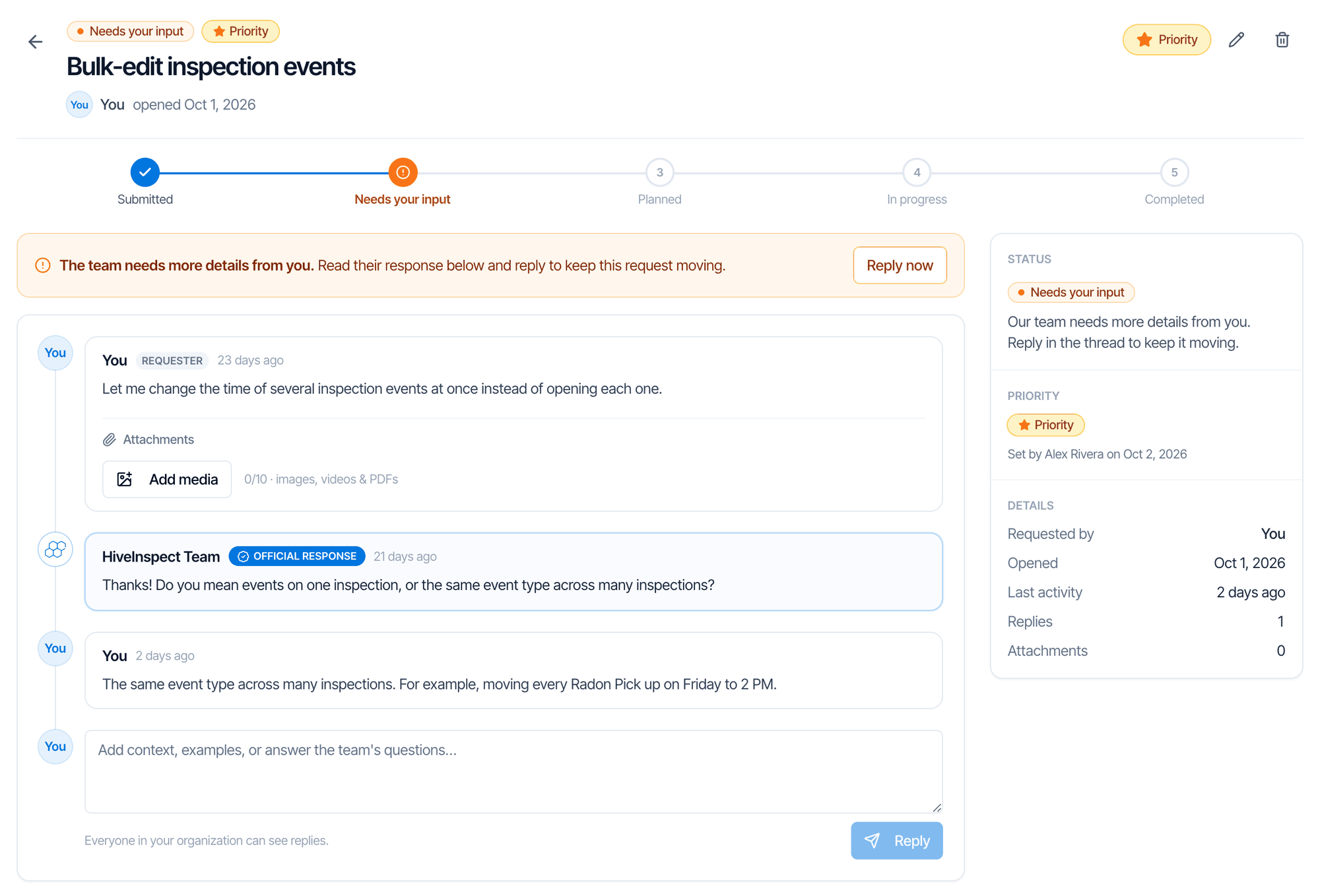Click the You avatar next to reply box
The width and height of the screenshot is (1320, 896).
point(55,746)
